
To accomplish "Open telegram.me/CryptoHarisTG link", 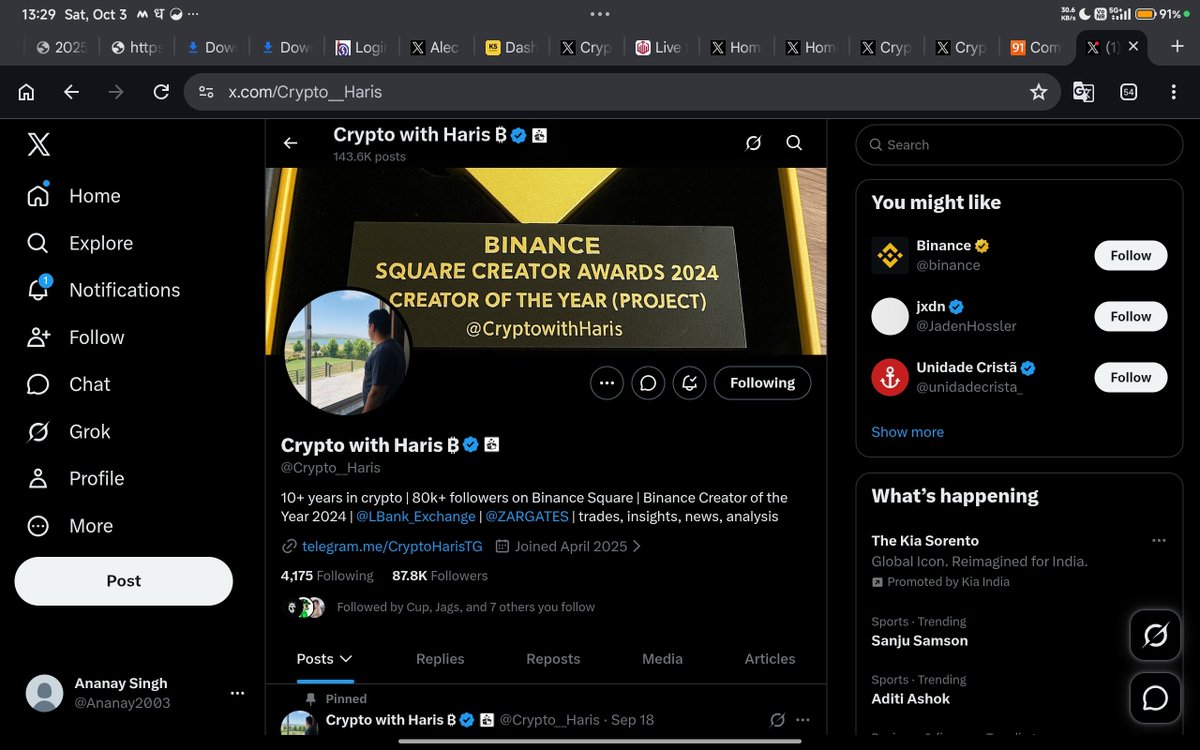I will pos(392,546).
